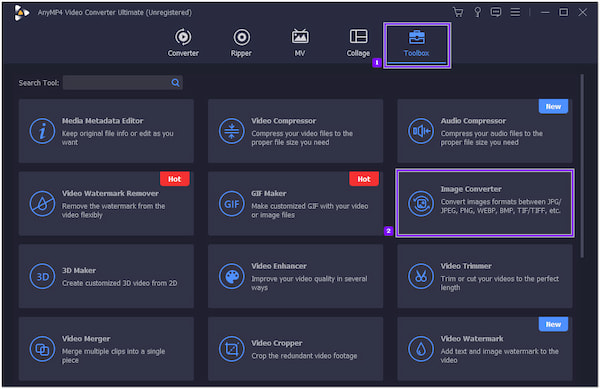This screenshot has width=600, height=389.
Task: Open the Converter tab
Action: pos(183,43)
